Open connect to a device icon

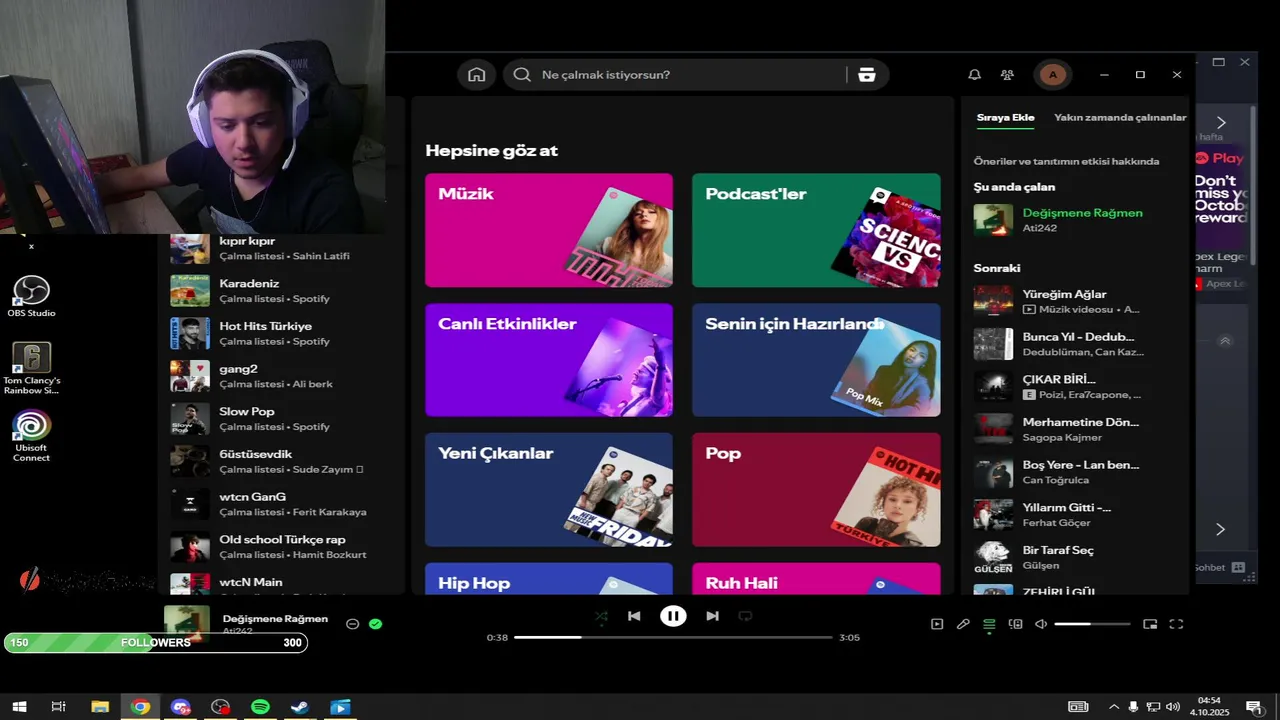pos(1015,624)
